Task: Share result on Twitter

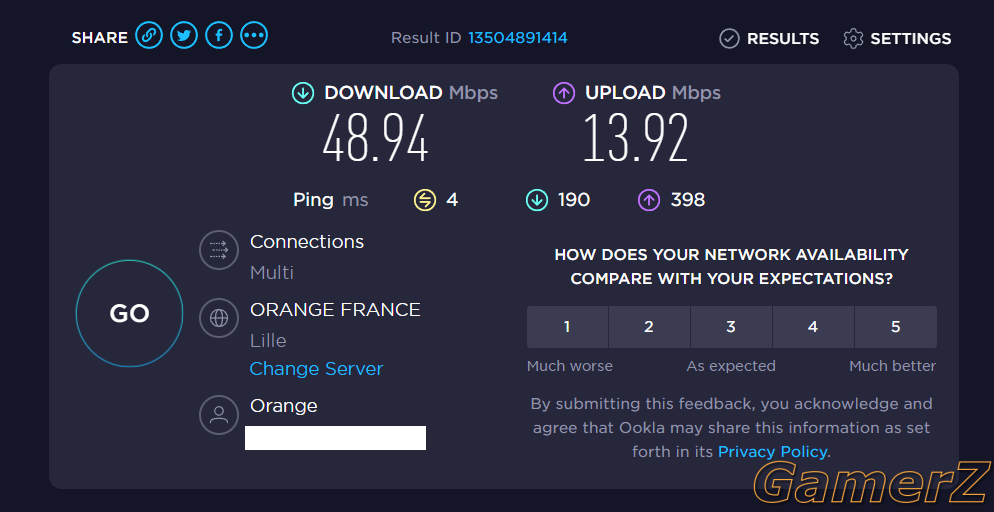Action: pyautogui.click(x=184, y=35)
